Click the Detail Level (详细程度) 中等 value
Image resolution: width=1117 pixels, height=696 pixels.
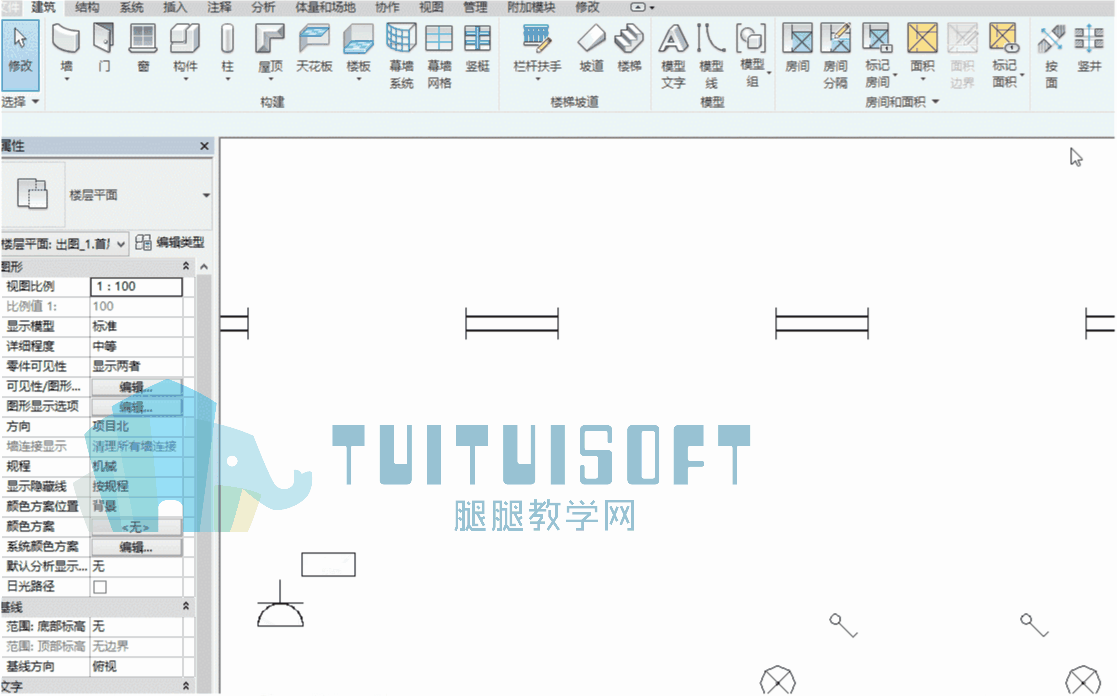(x=137, y=346)
